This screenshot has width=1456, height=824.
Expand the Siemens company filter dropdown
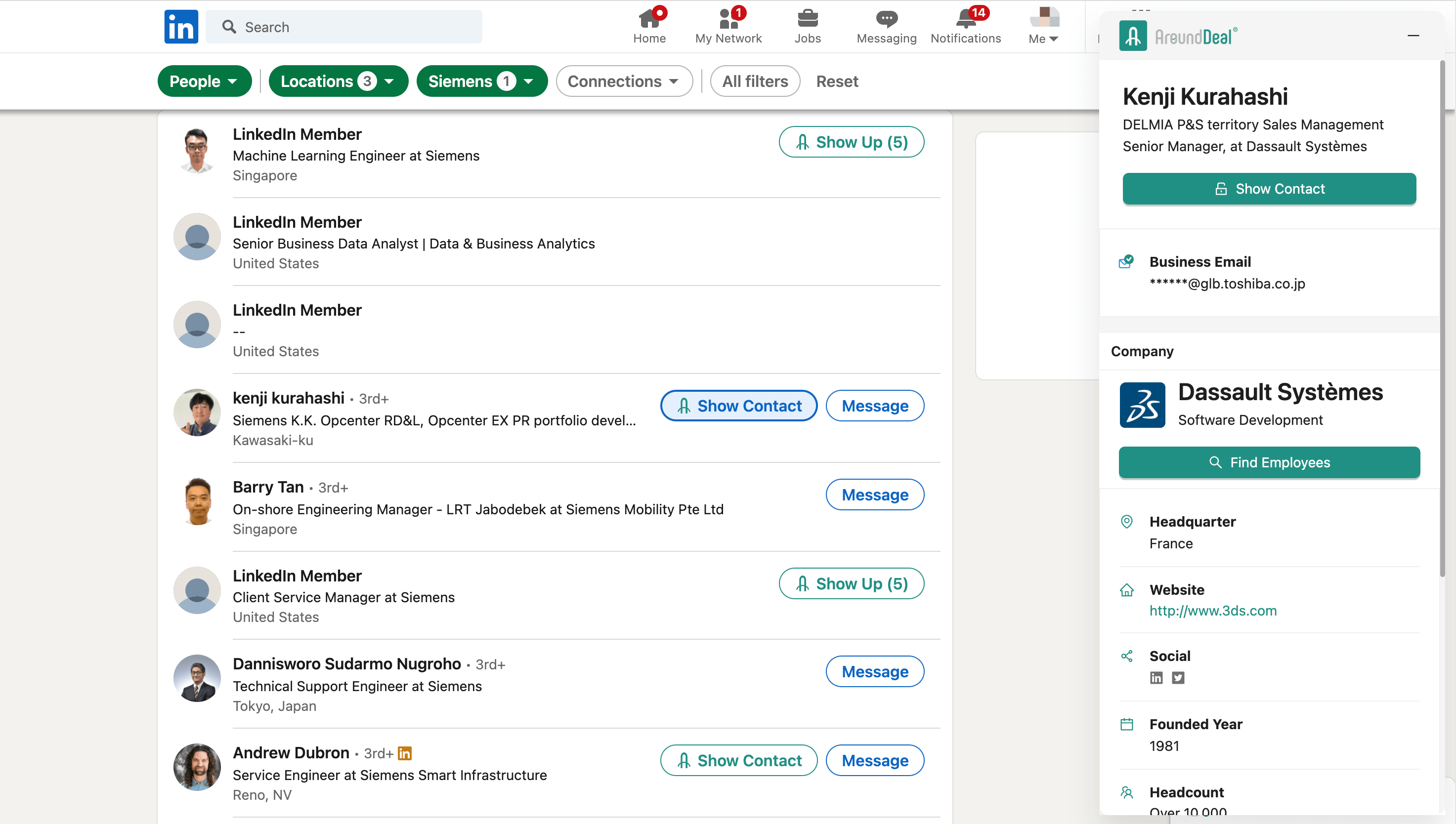point(482,81)
